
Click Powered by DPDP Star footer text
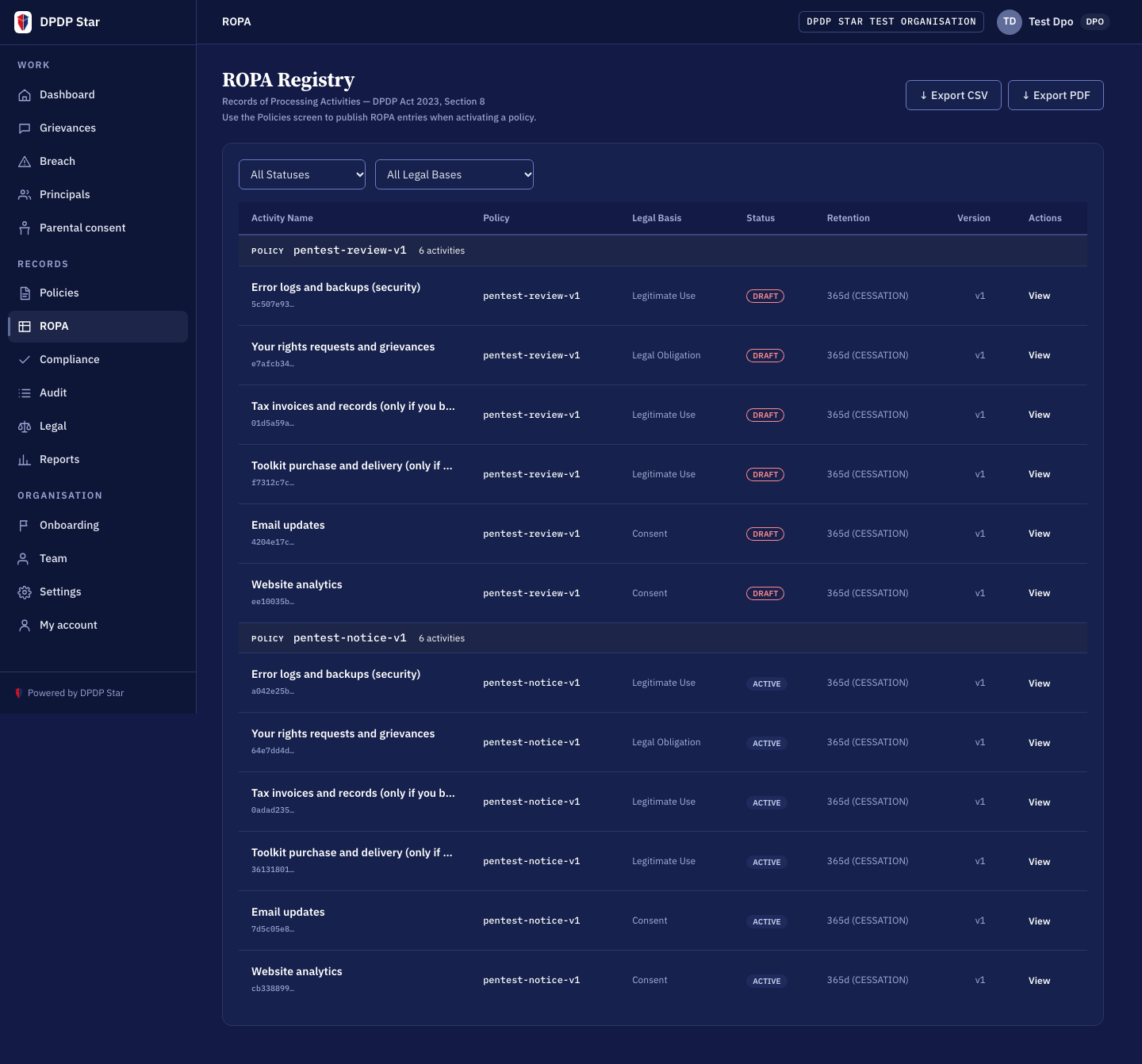(x=76, y=693)
